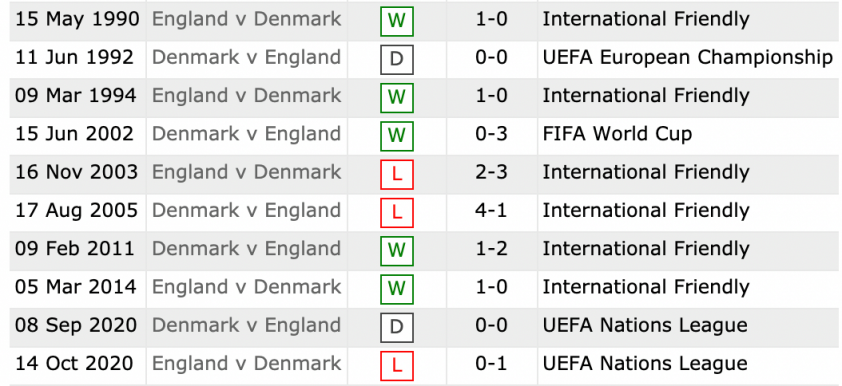Viewport: 842px width, 386px height.
Task: Click the 0-3 score of the 2002 match
Action: (491, 134)
